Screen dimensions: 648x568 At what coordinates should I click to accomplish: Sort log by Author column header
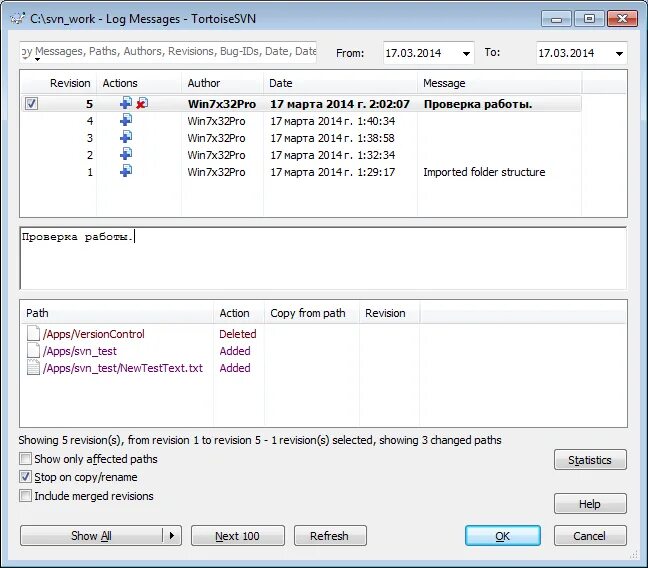pyautogui.click(x=222, y=83)
